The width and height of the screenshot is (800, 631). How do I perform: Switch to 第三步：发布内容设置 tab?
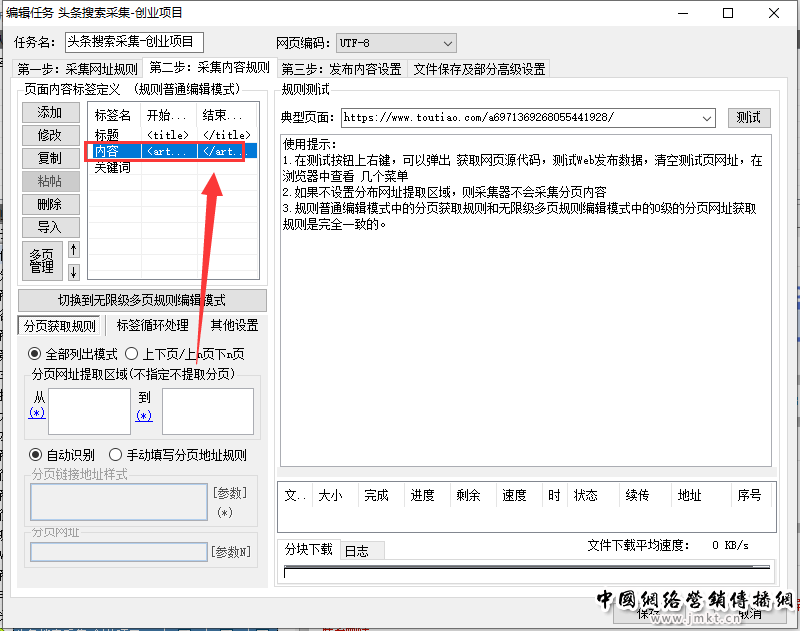[x=341, y=69]
